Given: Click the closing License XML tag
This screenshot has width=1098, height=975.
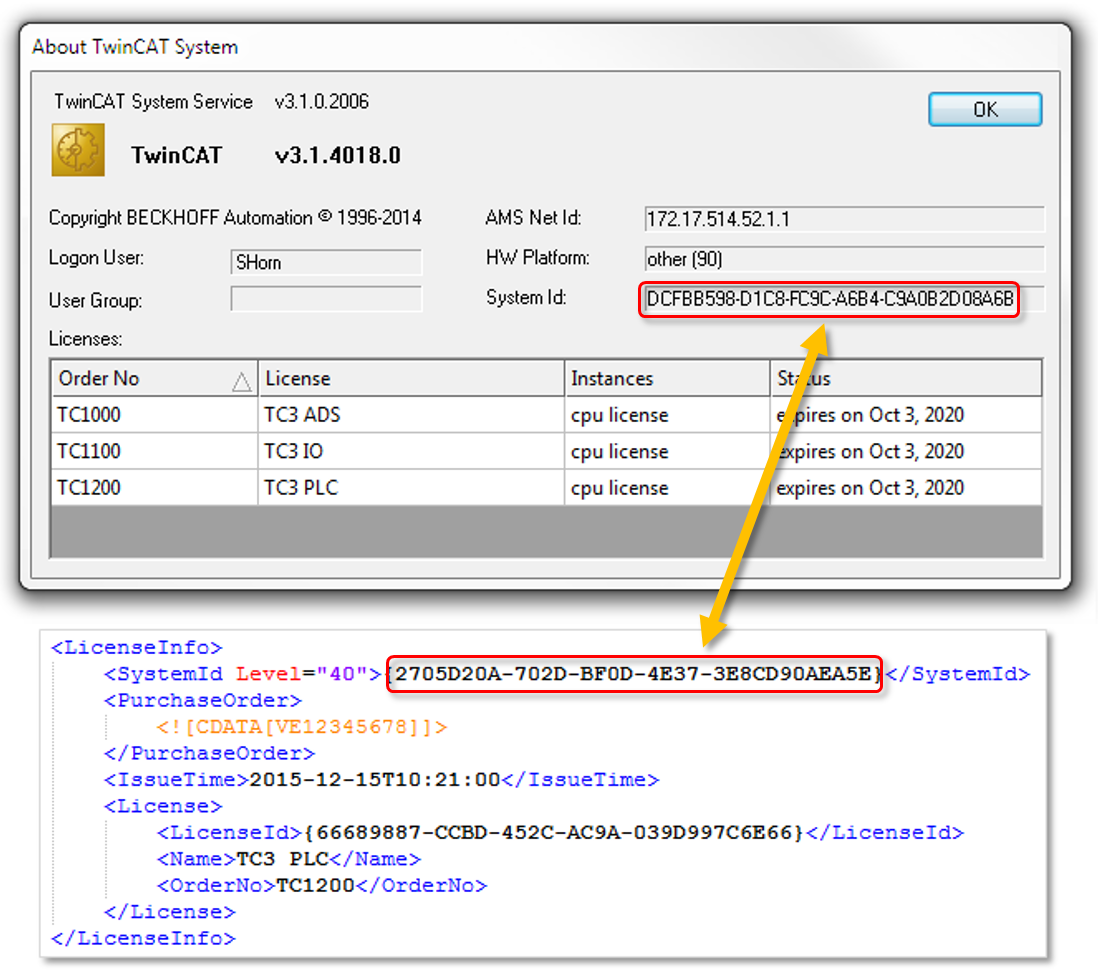Looking at the screenshot, I should (169, 912).
